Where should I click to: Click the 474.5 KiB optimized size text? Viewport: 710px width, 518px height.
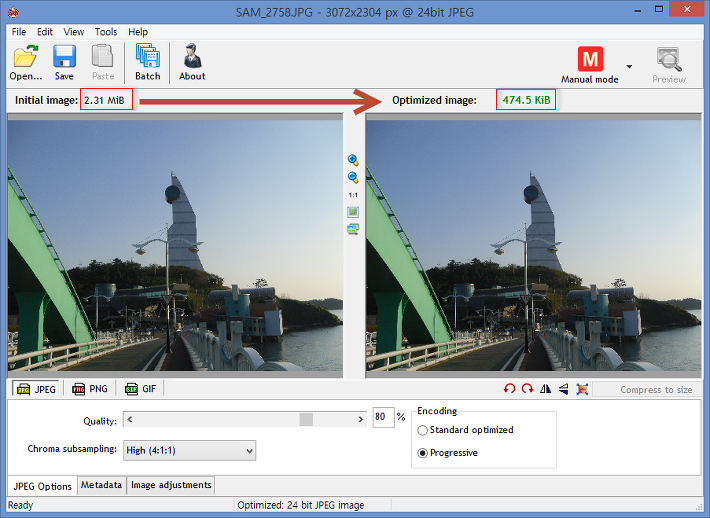[526, 100]
